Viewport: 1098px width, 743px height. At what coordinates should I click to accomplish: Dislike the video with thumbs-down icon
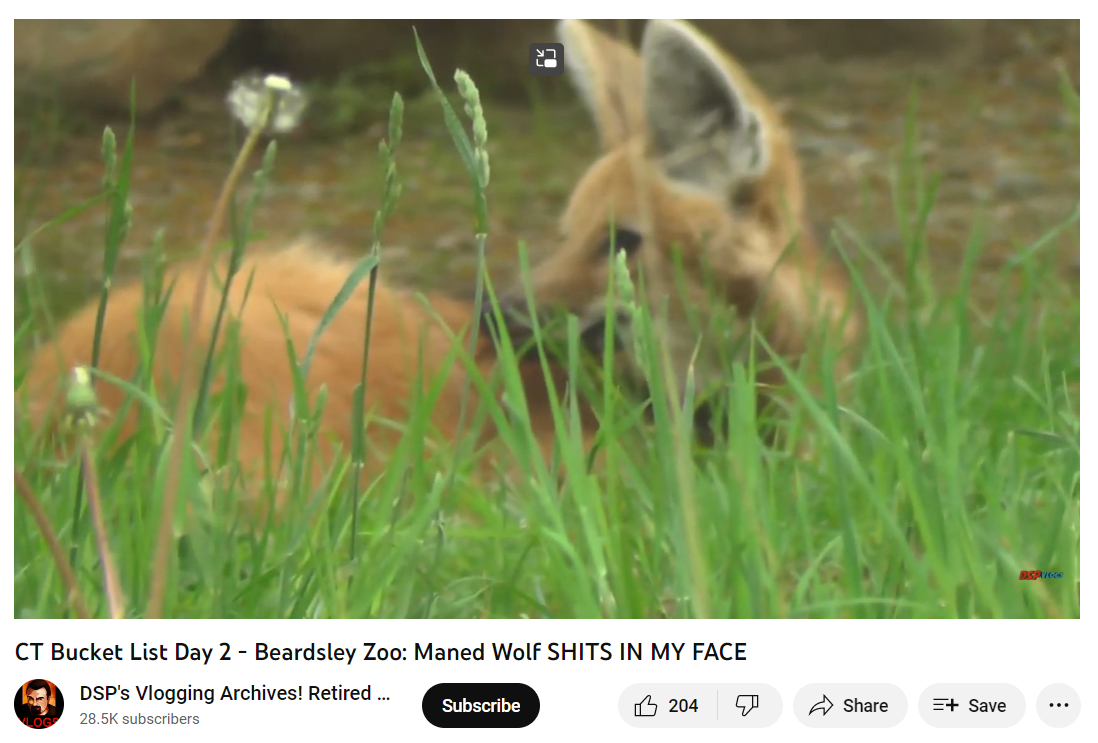747,705
